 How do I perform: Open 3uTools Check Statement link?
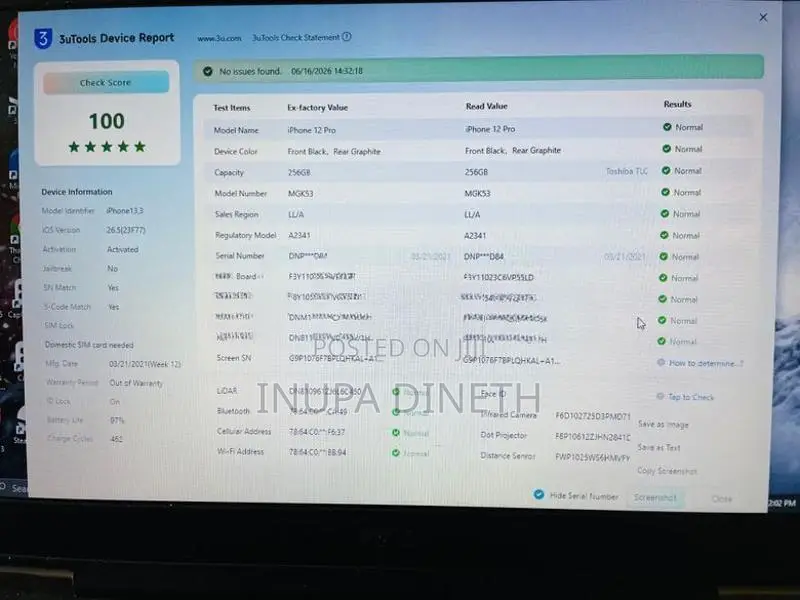coord(296,37)
